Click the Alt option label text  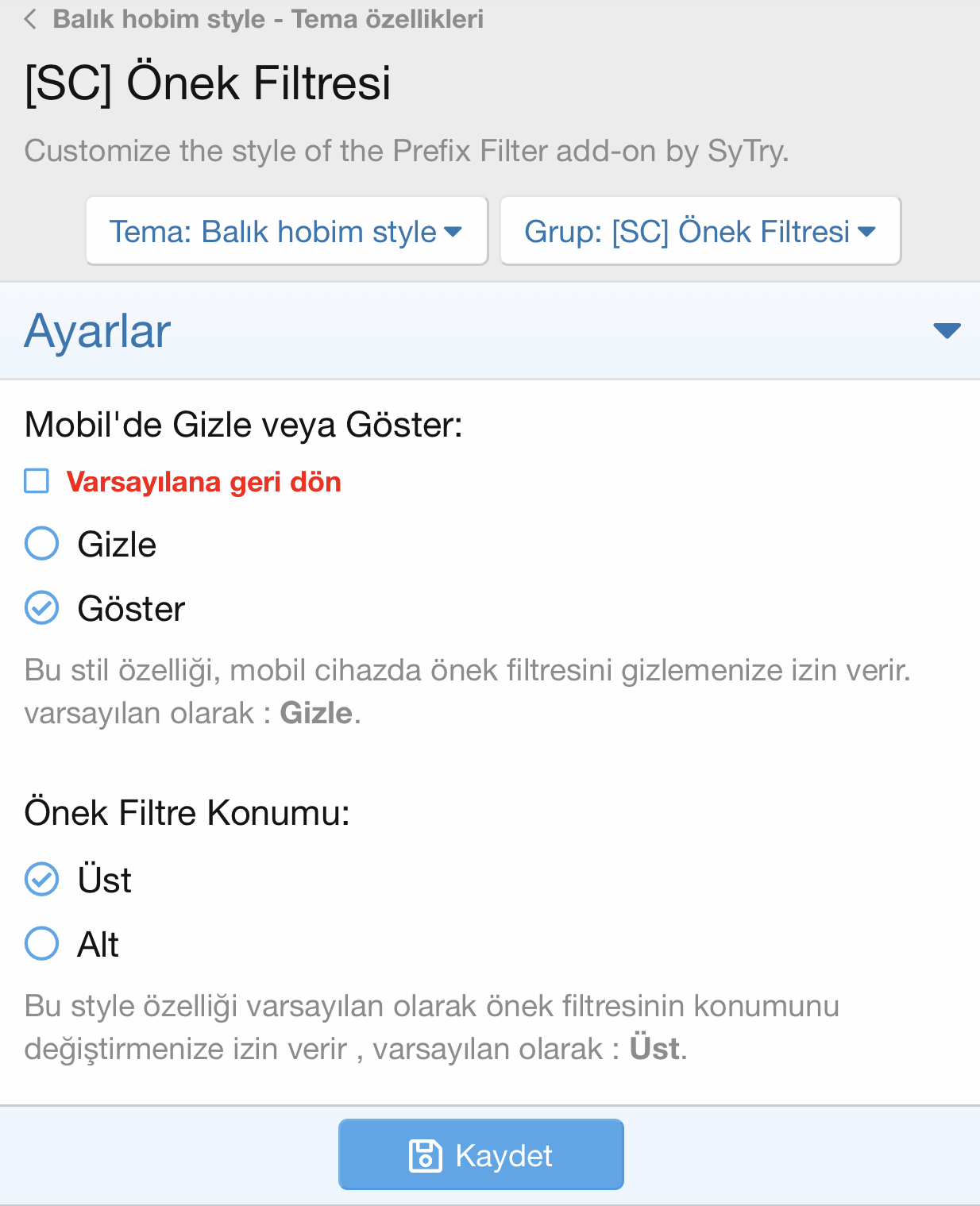coord(98,944)
